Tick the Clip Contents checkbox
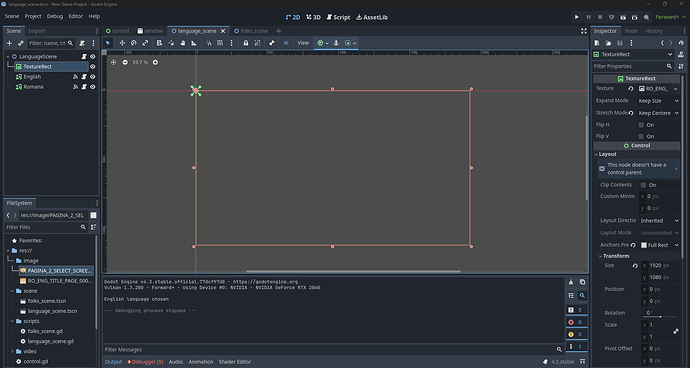This screenshot has height=368, width=690. (x=643, y=185)
